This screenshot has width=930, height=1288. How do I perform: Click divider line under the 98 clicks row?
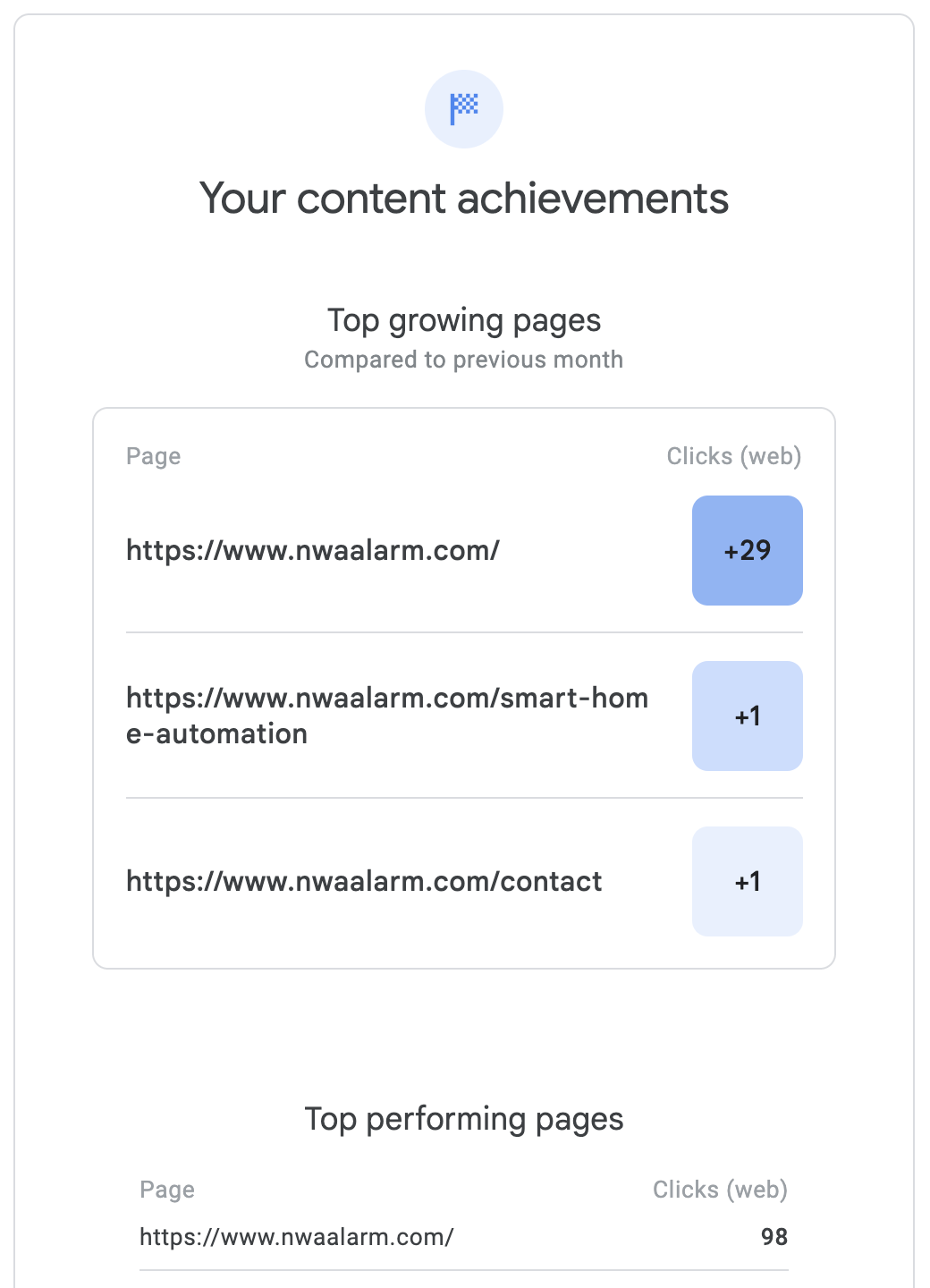click(464, 1270)
